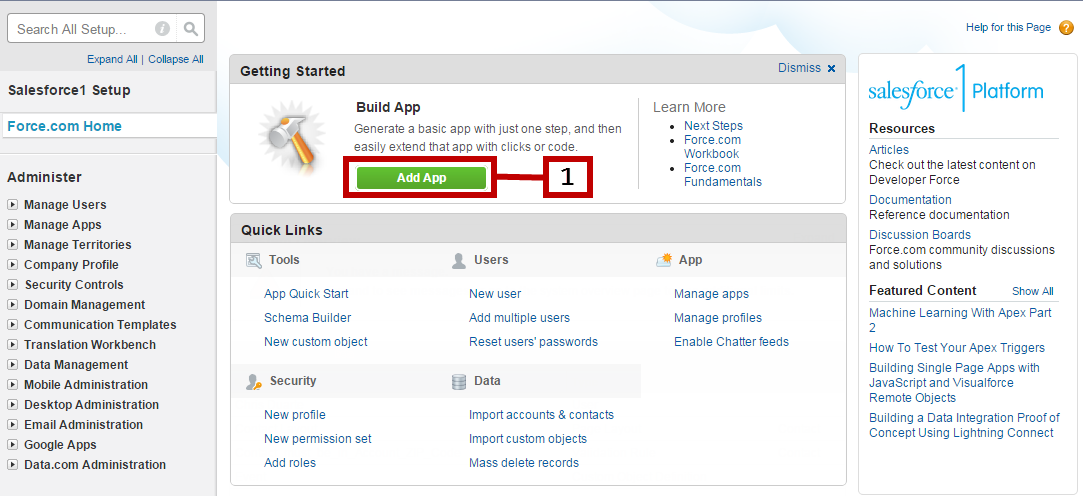
Task: Open How To Test Your Apex Triggers
Action: 957,347
